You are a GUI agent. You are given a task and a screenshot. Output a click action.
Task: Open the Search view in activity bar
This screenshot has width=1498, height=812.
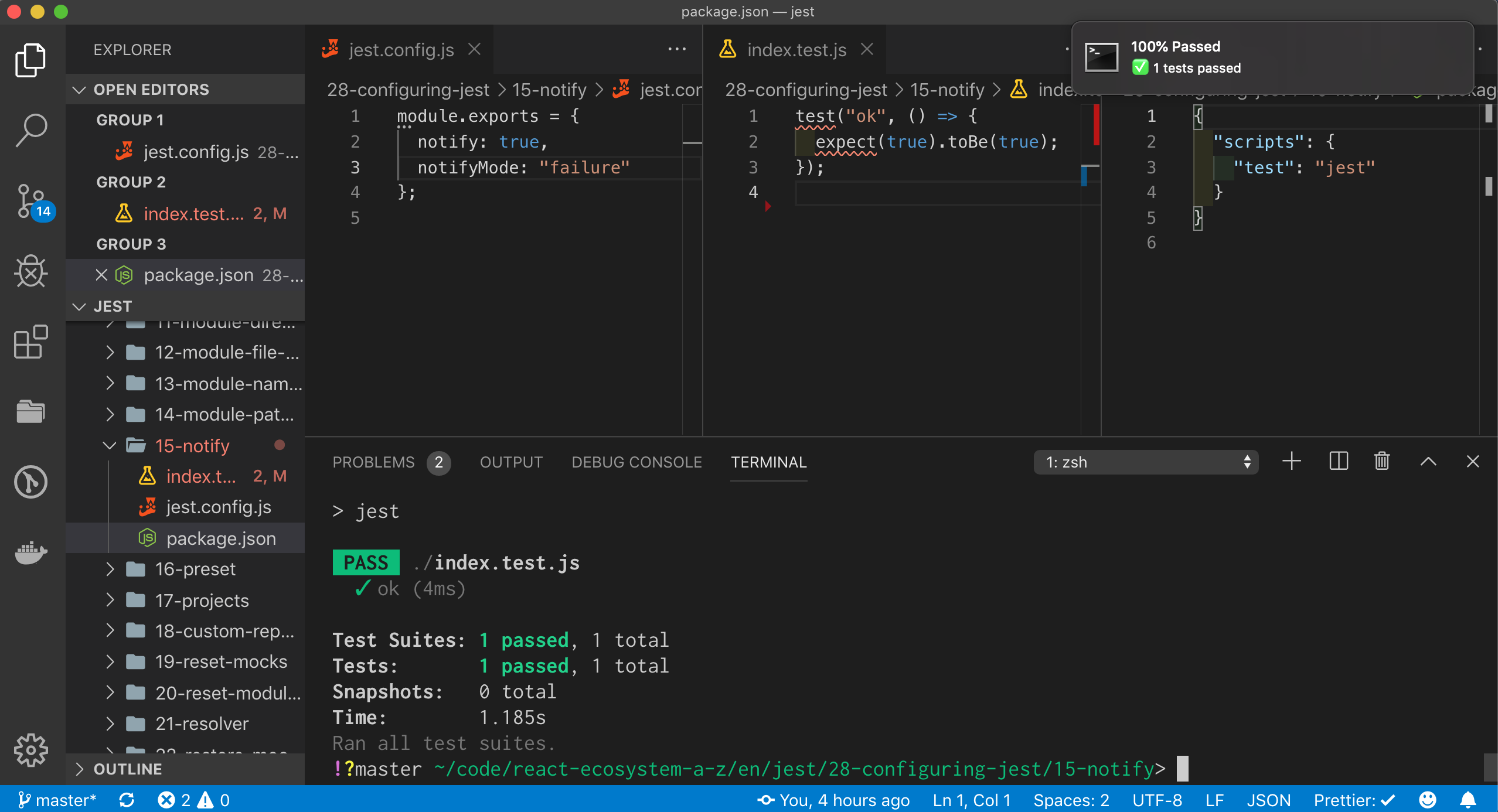point(30,130)
